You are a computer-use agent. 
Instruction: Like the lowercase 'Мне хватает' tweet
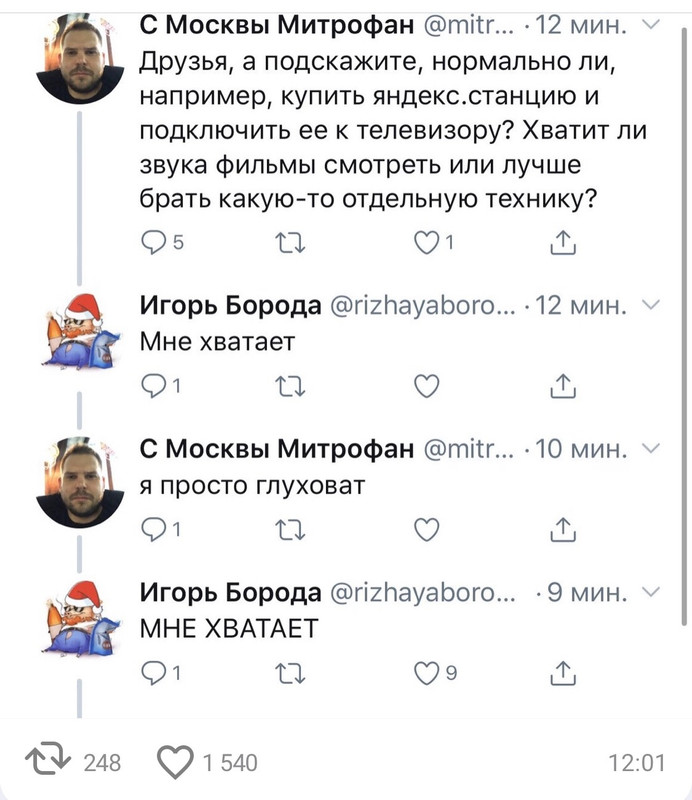click(427, 386)
